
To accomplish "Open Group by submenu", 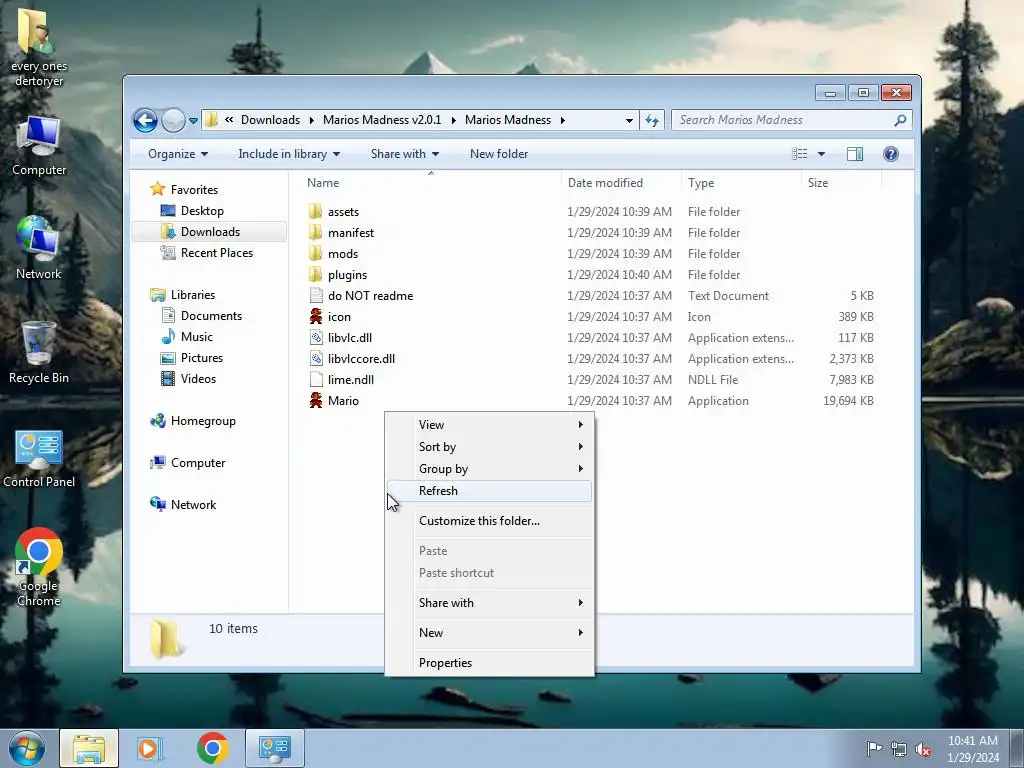I will pos(489,469).
